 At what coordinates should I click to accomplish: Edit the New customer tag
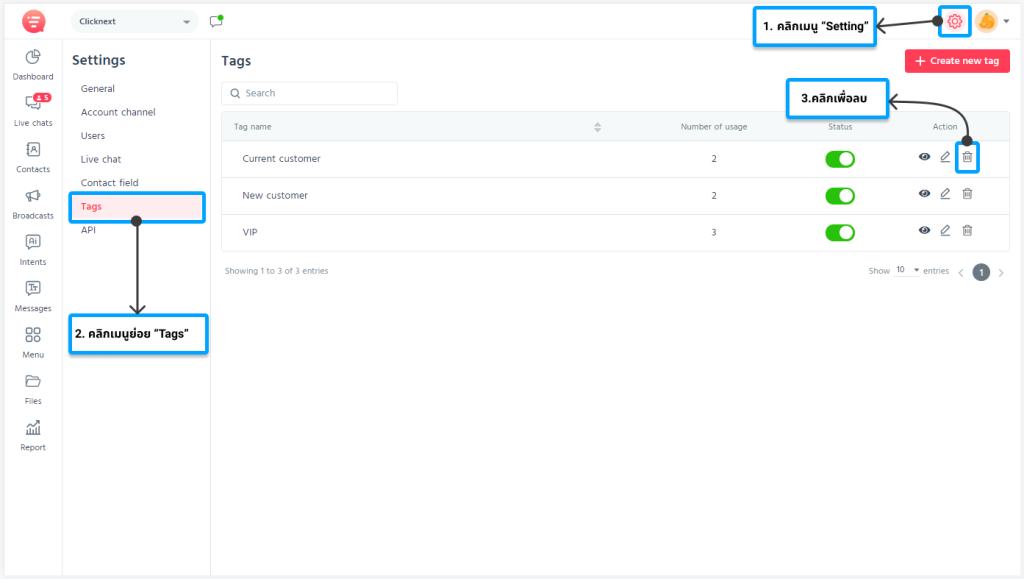(945, 194)
